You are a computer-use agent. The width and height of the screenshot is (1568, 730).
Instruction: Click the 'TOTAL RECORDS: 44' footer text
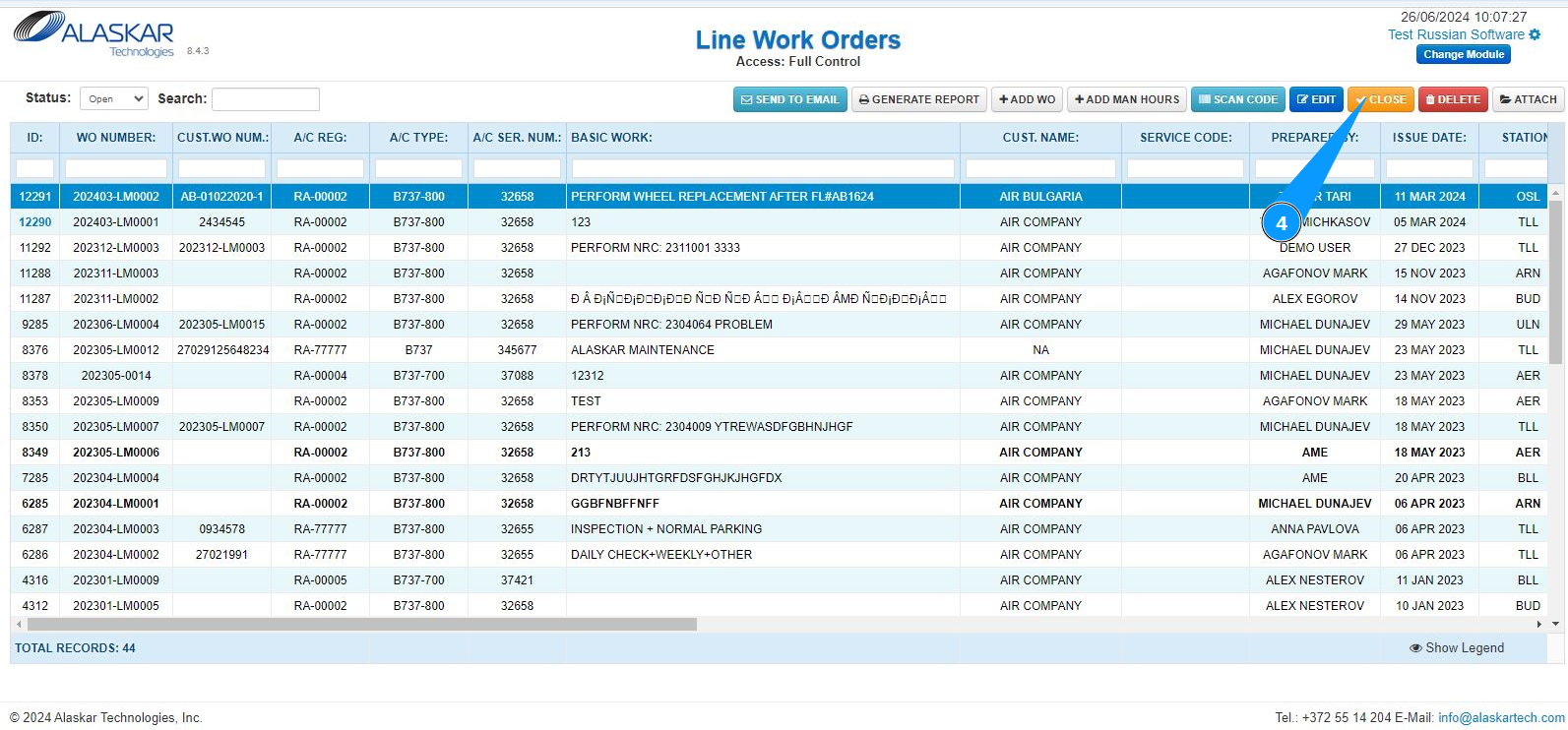coord(75,648)
